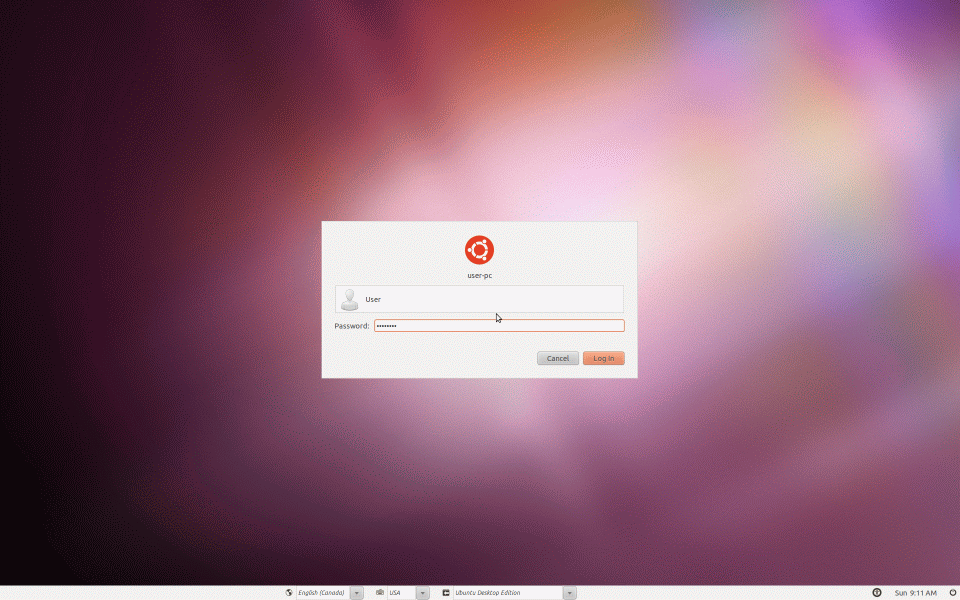The height and width of the screenshot is (600, 960).
Task: Click the Log In button
Action: (x=603, y=357)
